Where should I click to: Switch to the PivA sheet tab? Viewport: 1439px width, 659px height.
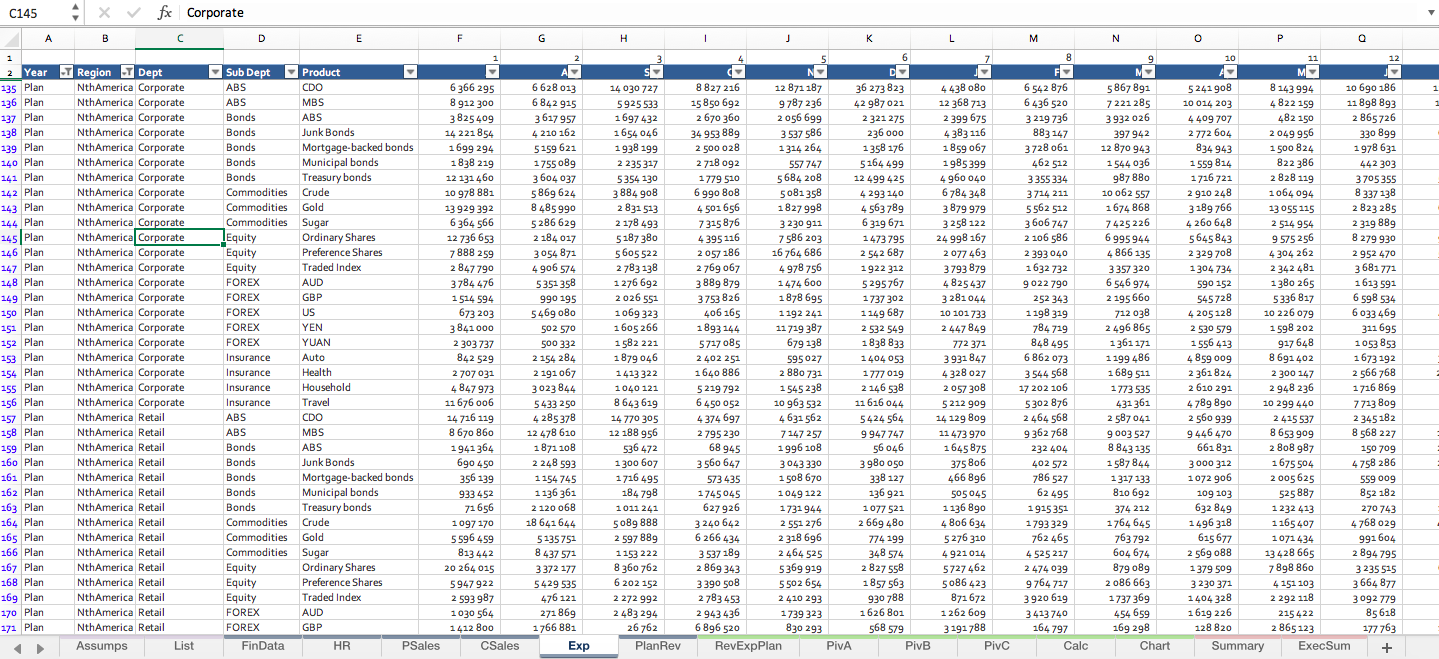tap(838, 646)
